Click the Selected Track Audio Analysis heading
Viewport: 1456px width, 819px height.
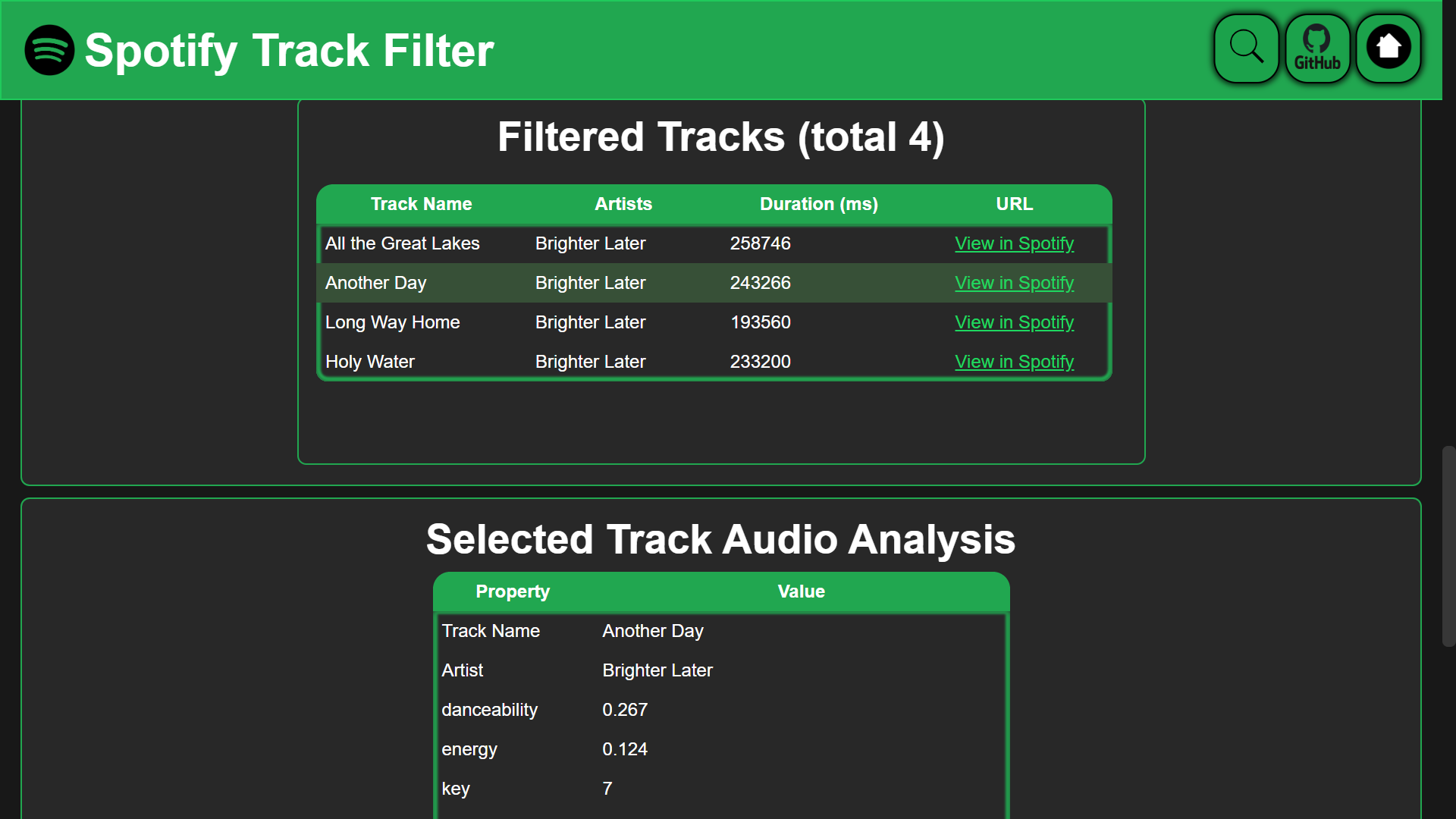720,539
